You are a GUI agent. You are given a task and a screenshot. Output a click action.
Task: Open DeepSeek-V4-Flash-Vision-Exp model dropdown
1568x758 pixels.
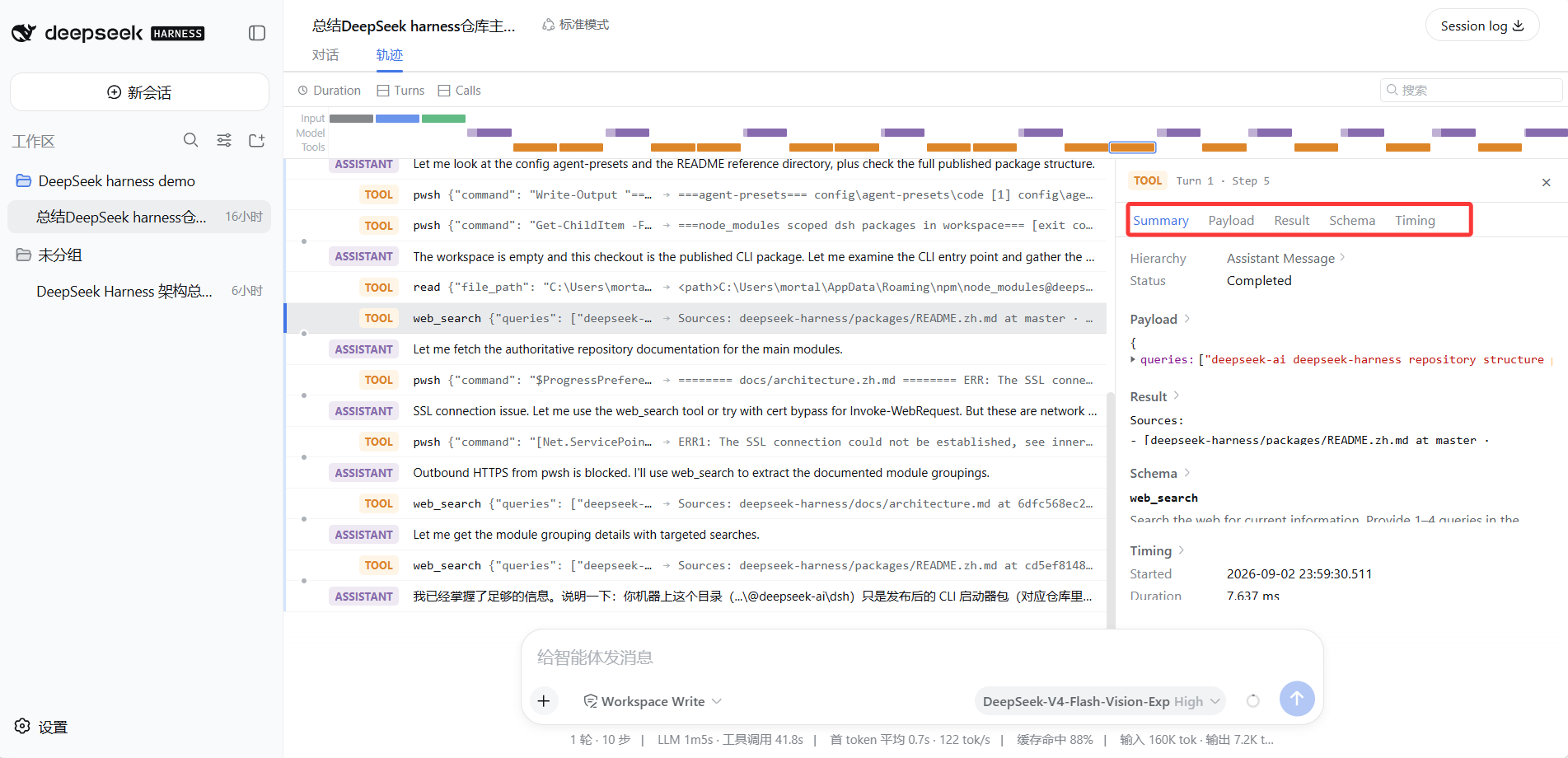click(x=1101, y=701)
